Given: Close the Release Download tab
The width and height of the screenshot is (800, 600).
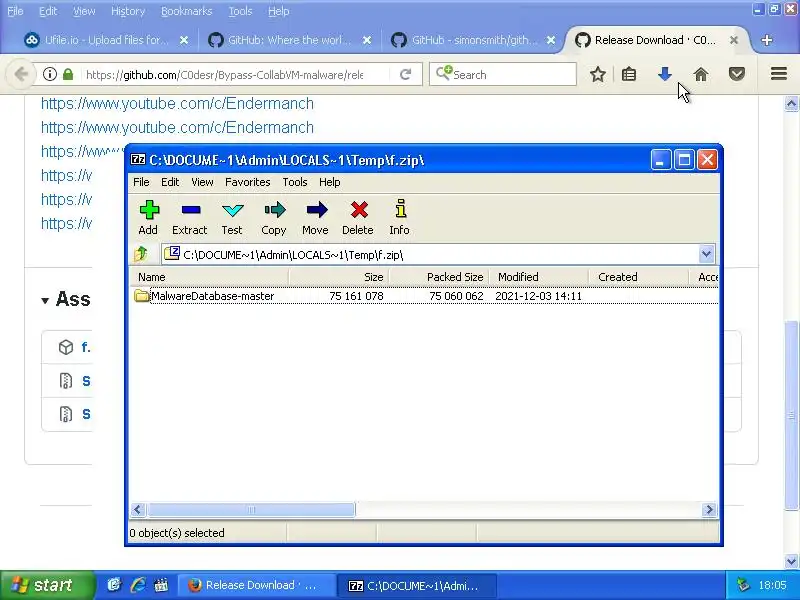Looking at the screenshot, I should coord(734,40).
